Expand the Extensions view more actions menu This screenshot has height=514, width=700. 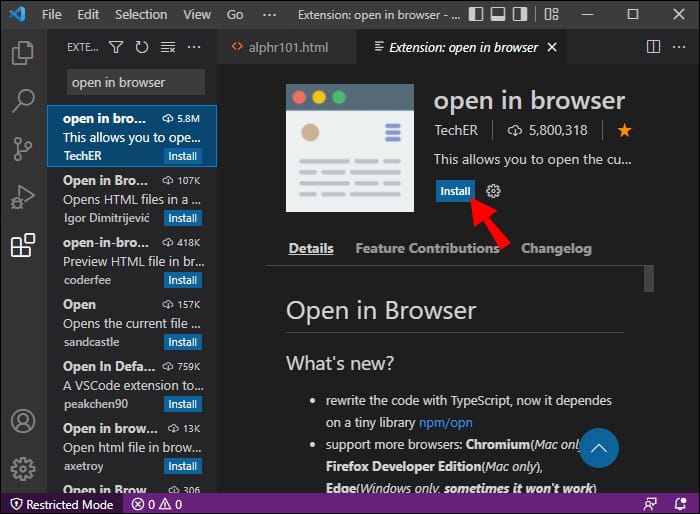pyautogui.click(x=194, y=47)
